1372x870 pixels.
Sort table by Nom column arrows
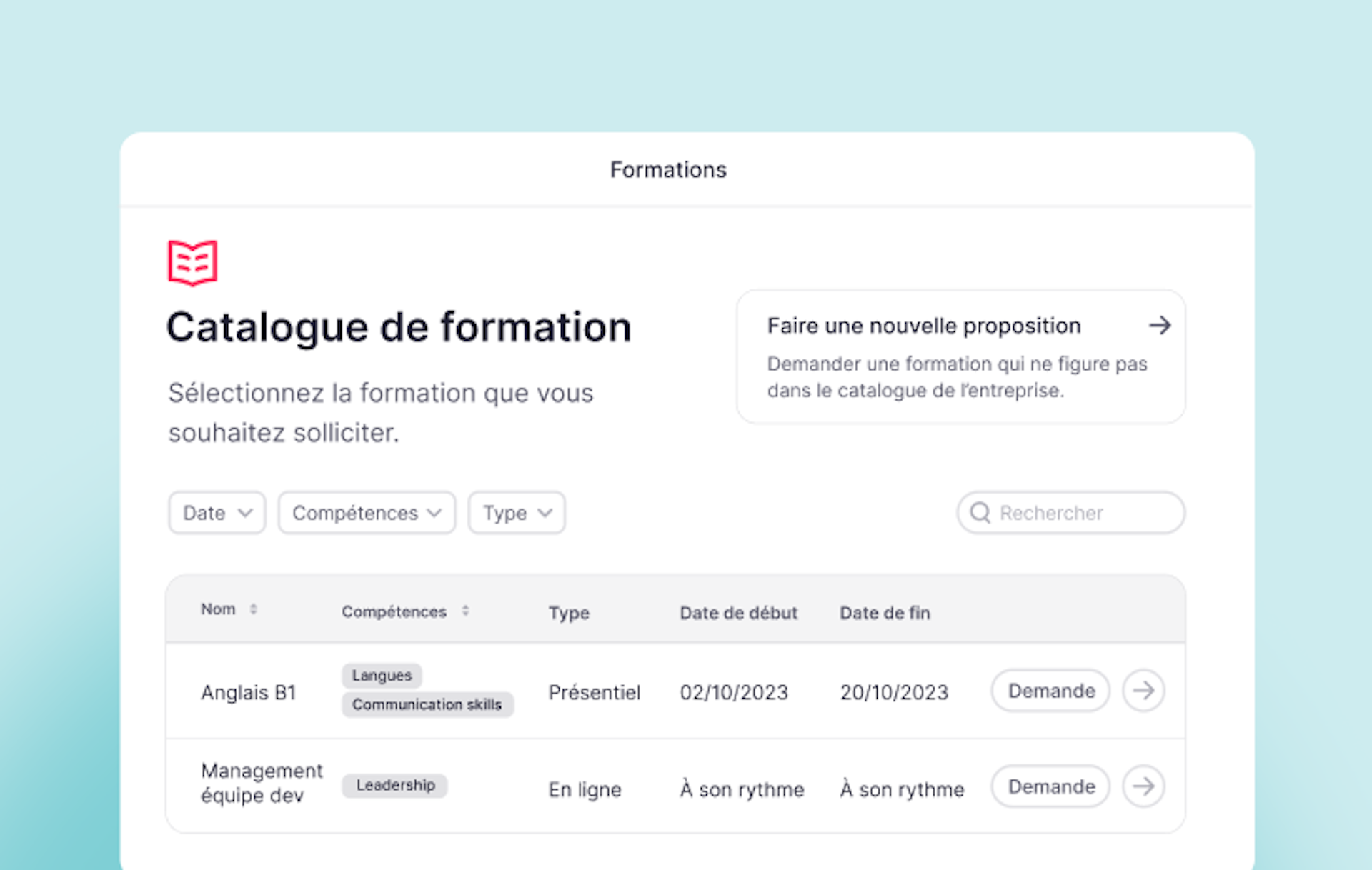pyautogui.click(x=253, y=609)
